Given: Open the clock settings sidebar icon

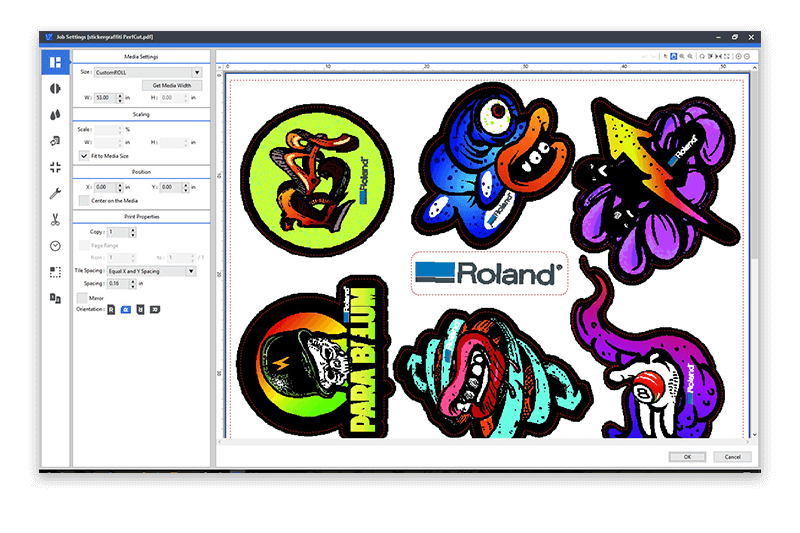Looking at the screenshot, I should click(x=54, y=245).
